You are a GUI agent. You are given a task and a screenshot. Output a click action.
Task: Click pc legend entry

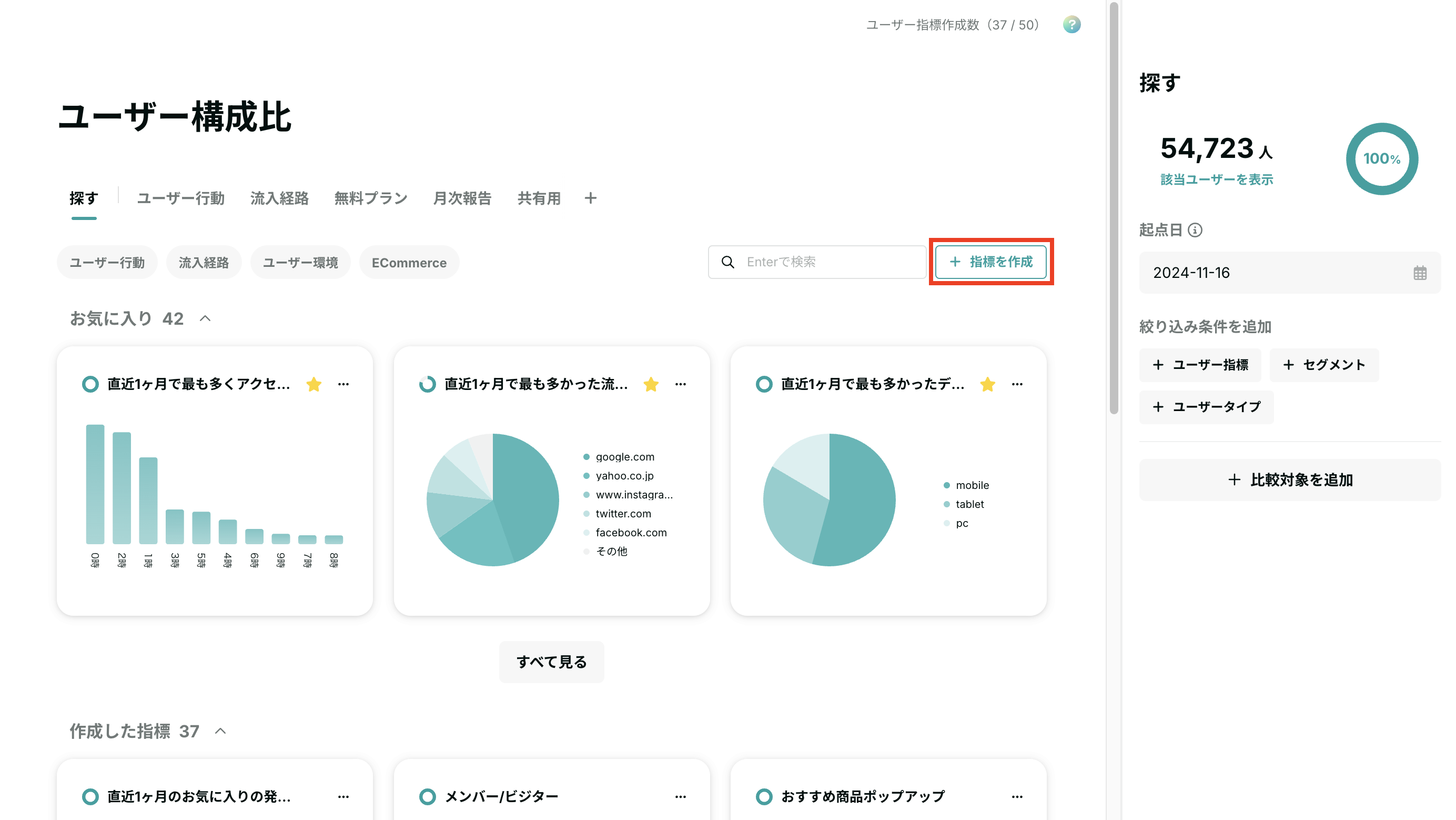pyautogui.click(x=956, y=523)
